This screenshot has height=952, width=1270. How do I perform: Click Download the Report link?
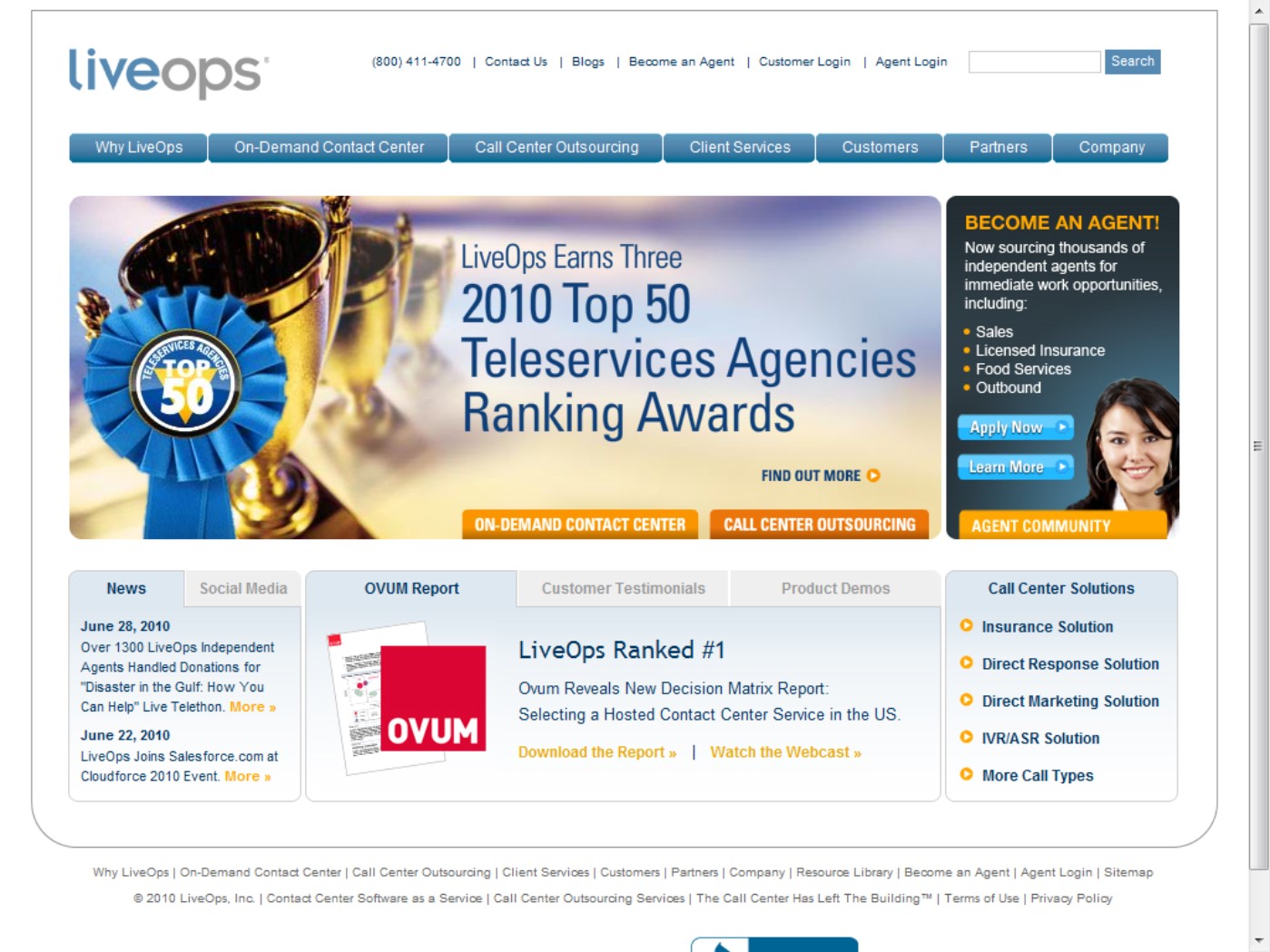point(597,752)
